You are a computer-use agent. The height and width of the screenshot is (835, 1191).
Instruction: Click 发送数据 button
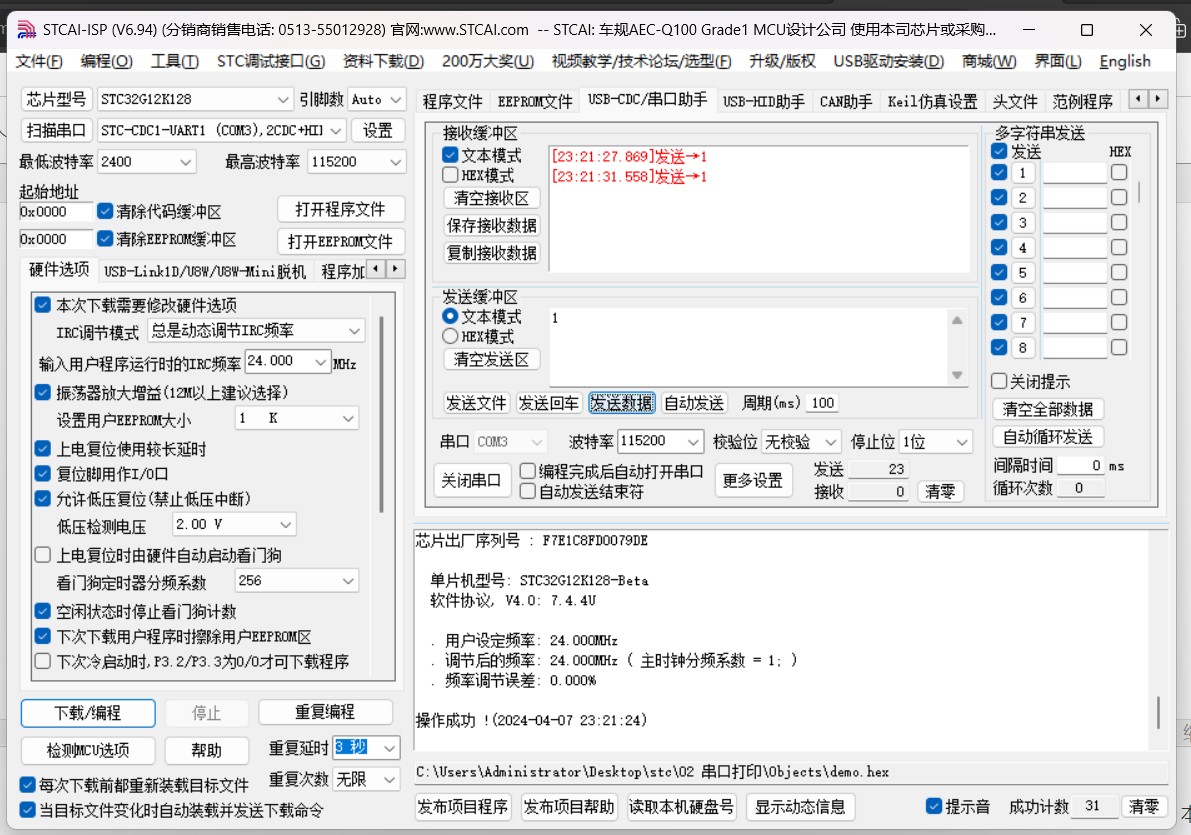click(621, 403)
